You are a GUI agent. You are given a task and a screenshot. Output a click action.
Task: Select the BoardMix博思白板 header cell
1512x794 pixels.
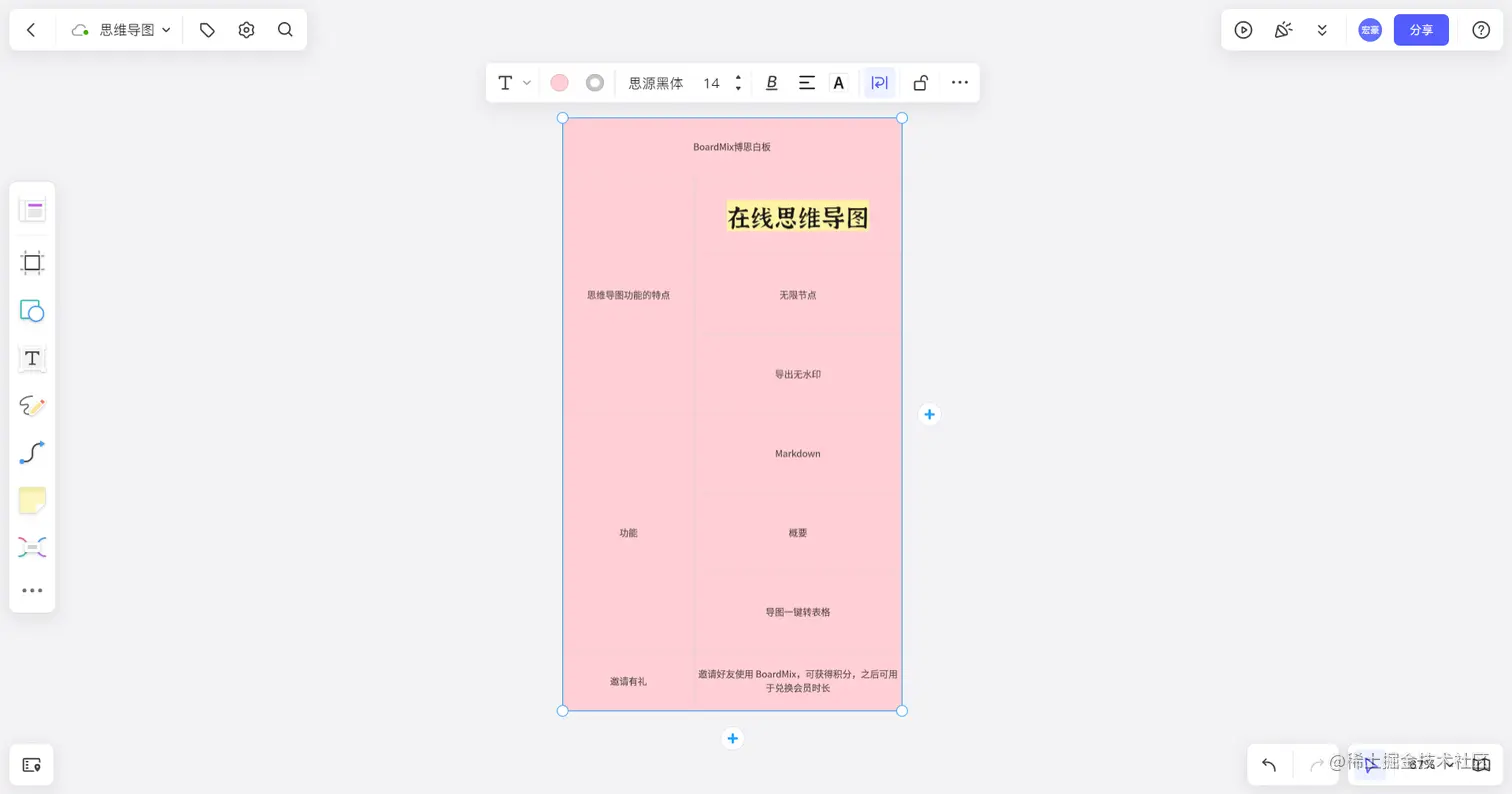732,147
